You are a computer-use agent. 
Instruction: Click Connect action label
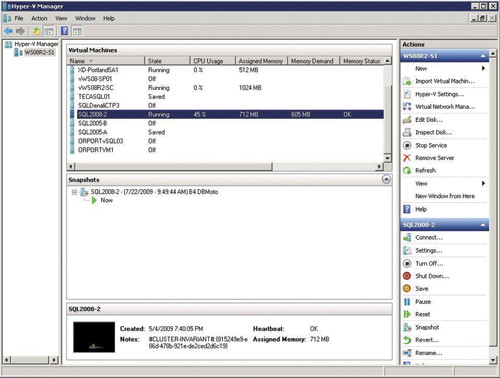tap(429, 238)
